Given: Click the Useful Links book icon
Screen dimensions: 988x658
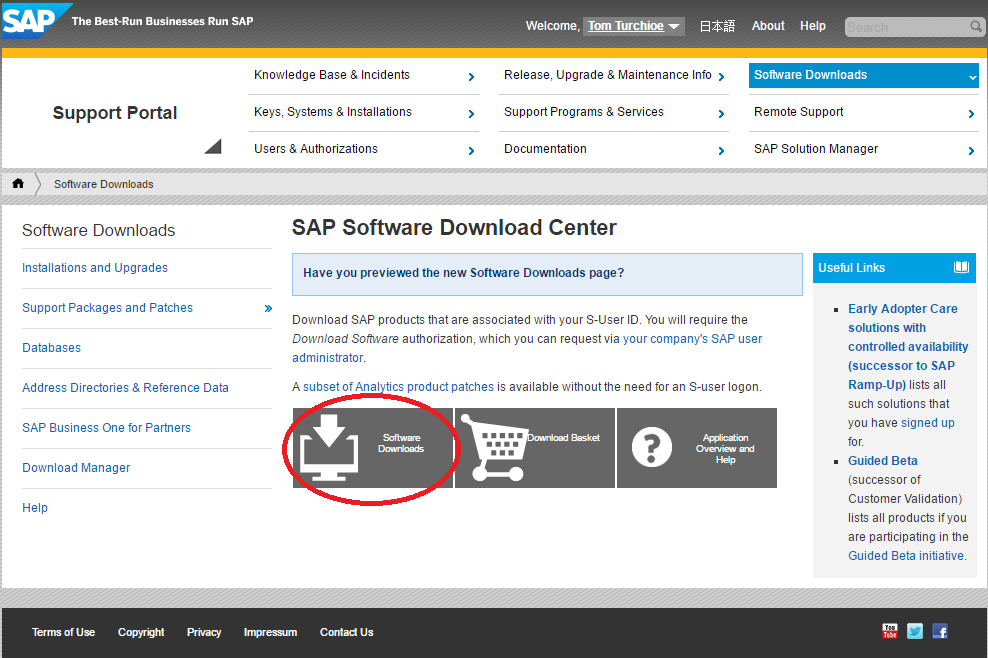Looking at the screenshot, I should click(961, 268).
